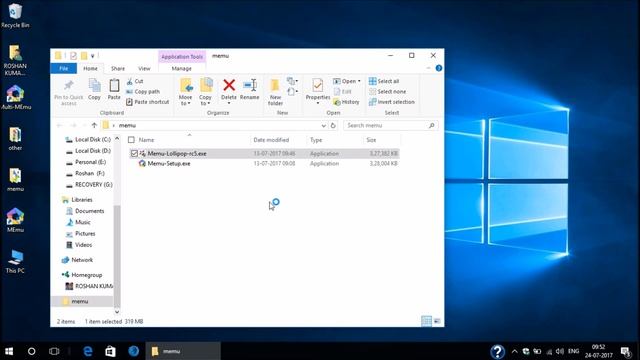Screen dimensions: 640x360
Task: Open the Windows Start menu
Action: 9,351
